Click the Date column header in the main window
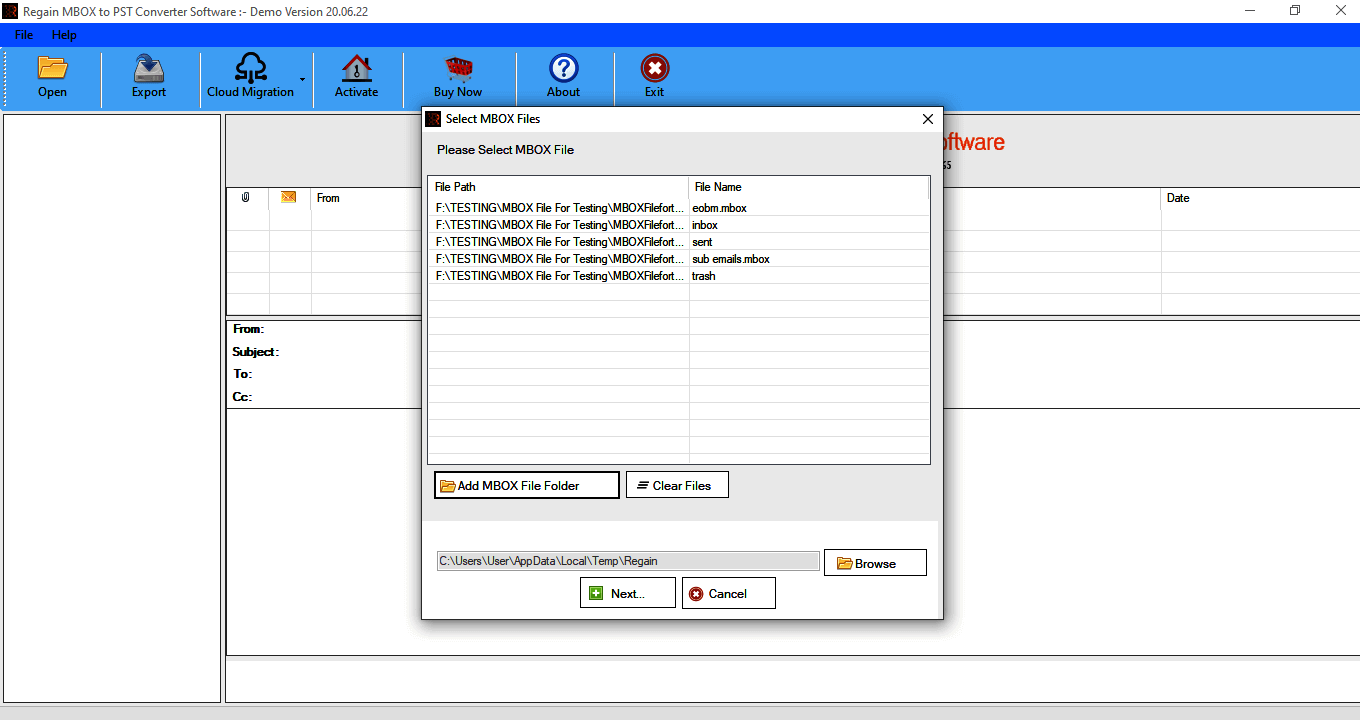The height and width of the screenshot is (720, 1360). pyautogui.click(x=1260, y=198)
